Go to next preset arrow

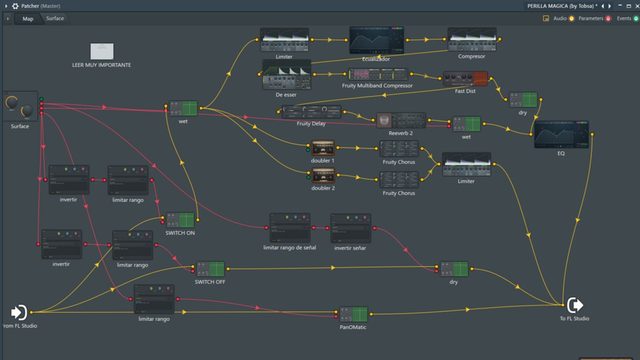(609, 6)
